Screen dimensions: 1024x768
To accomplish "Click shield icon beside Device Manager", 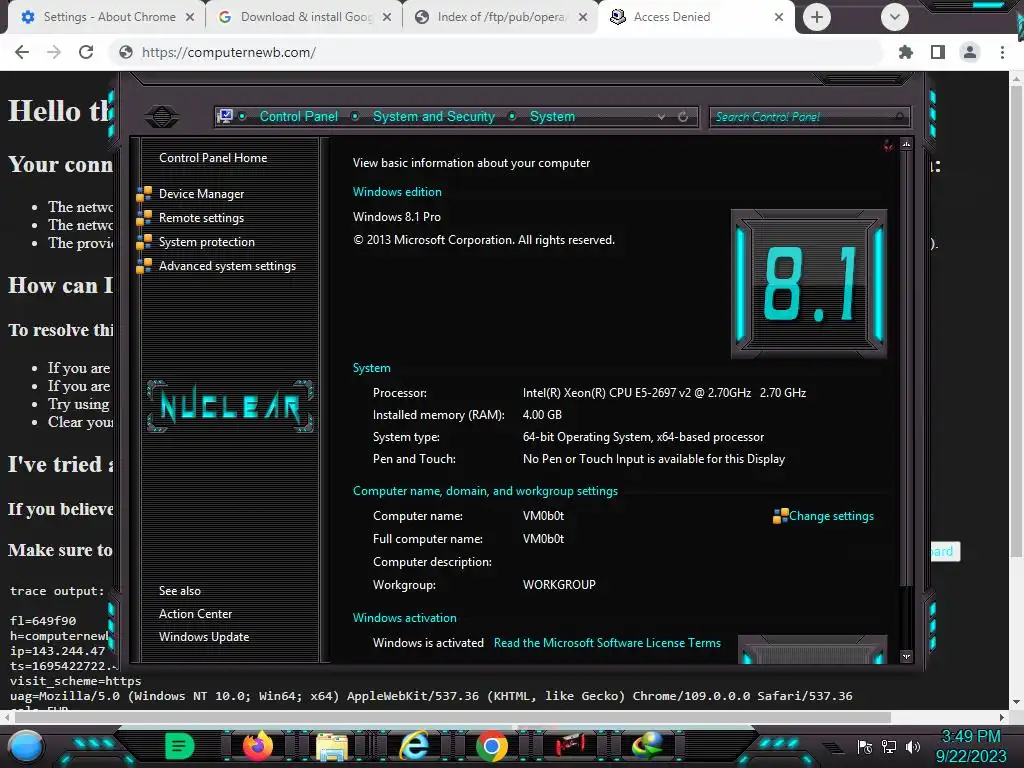I will pyautogui.click(x=144, y=194).
